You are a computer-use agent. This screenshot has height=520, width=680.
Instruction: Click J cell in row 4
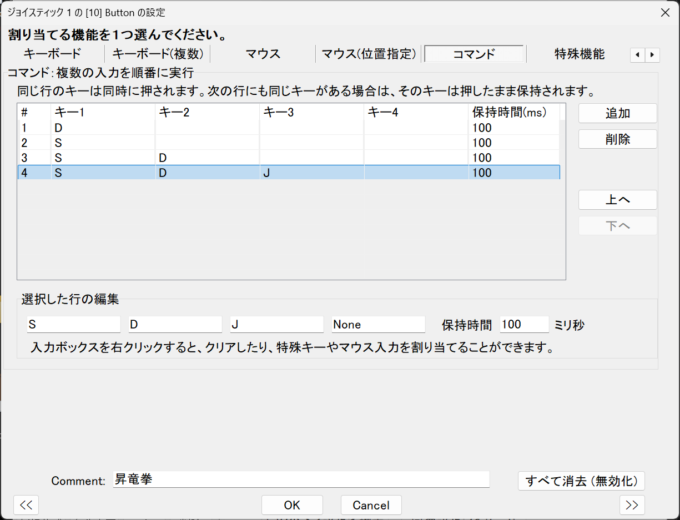(312, 173)
